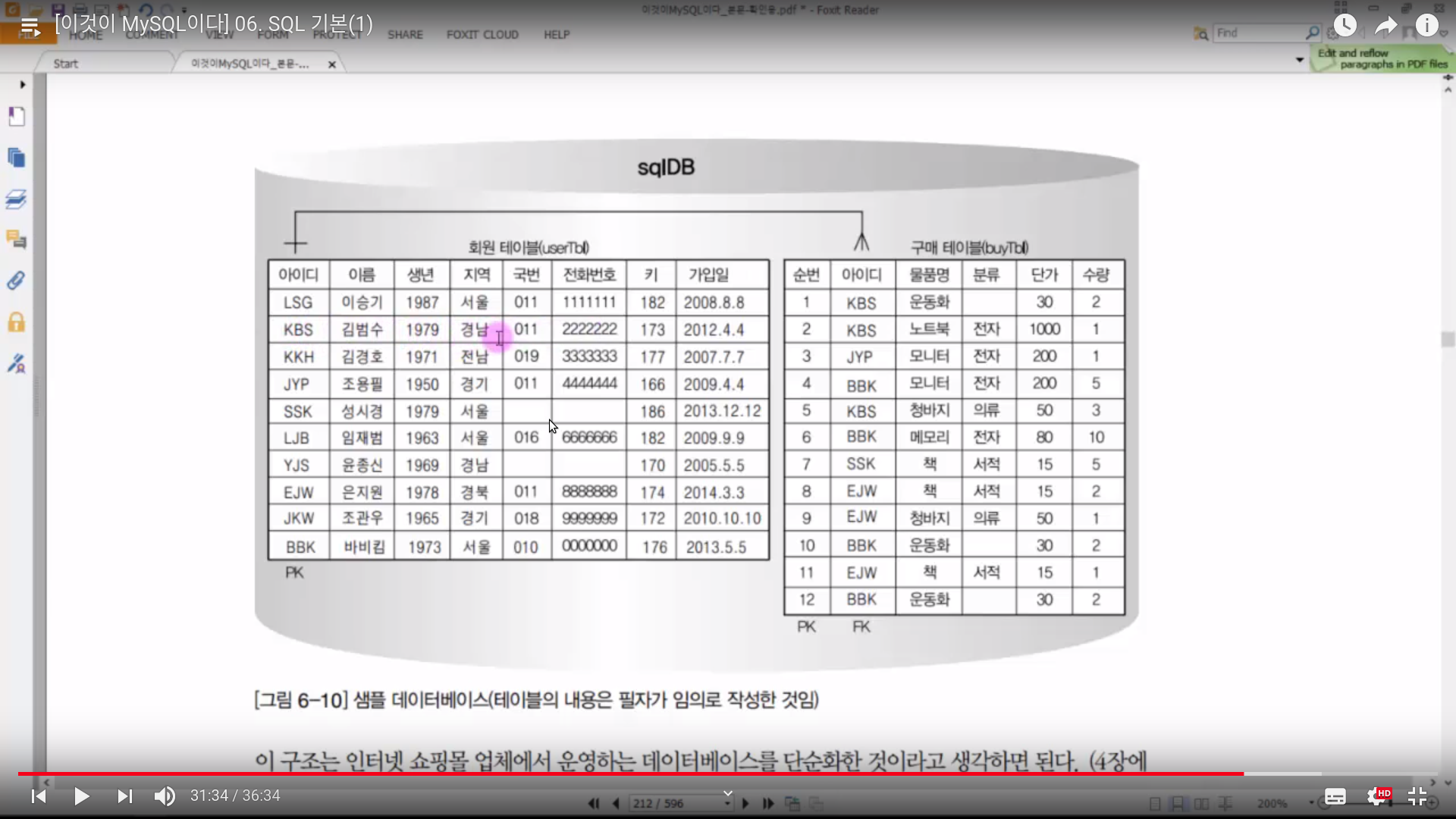Open Foxit security lock panel
1456x819 pixels.
pyautogui.click(x=17, y=322)
